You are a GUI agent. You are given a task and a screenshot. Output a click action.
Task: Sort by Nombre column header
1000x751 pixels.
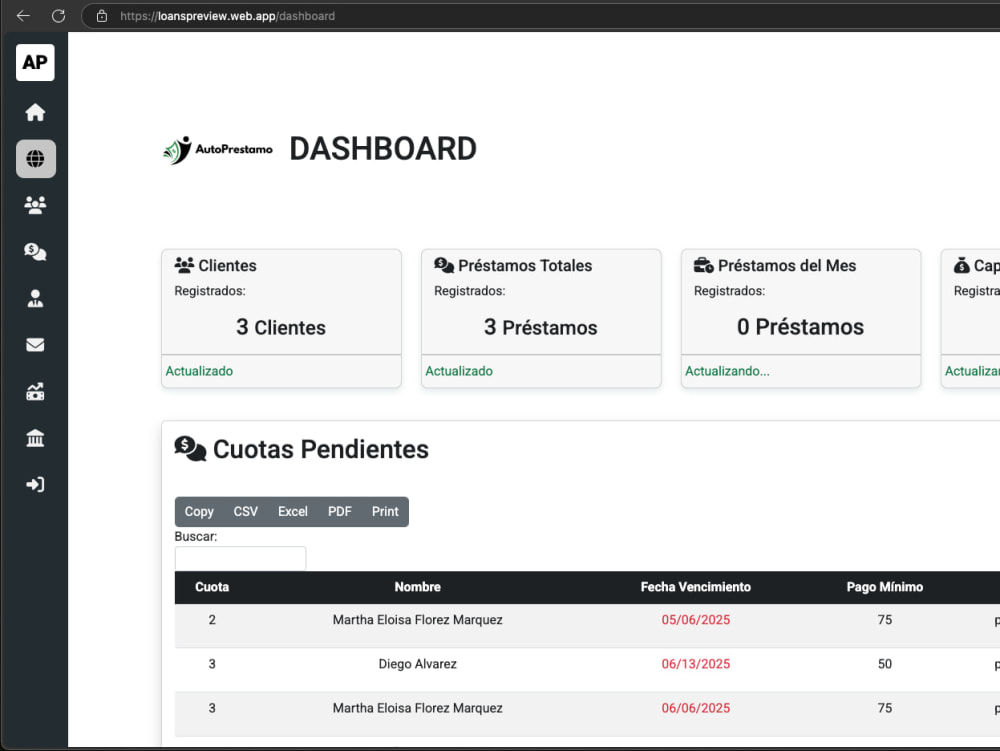pos(418,587)
